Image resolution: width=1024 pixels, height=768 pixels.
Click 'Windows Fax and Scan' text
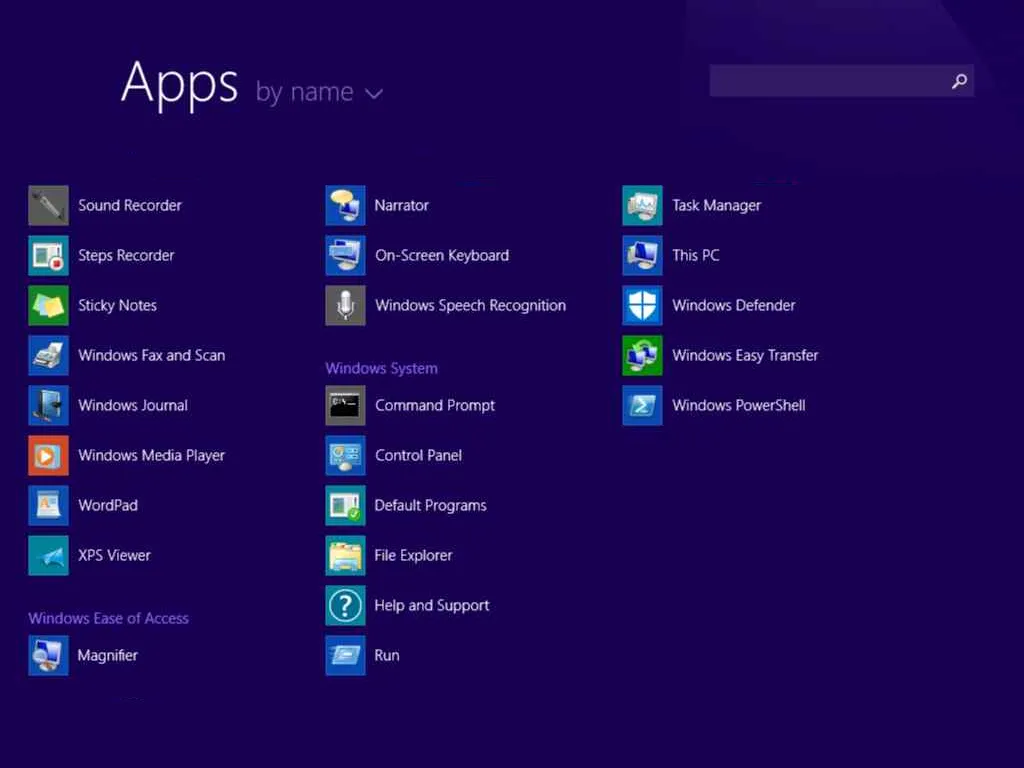[152, 355]
